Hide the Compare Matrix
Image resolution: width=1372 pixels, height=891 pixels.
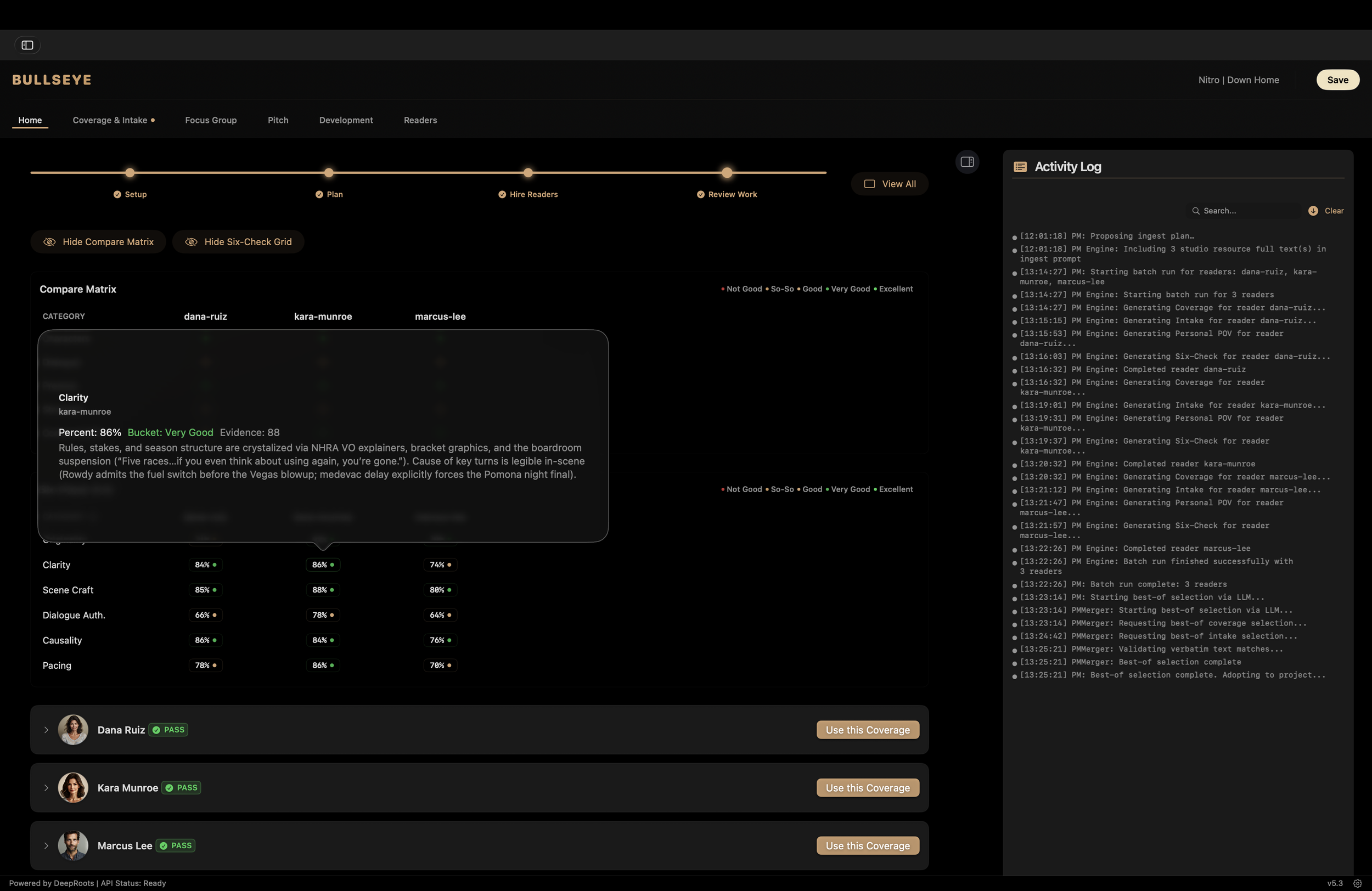pos(98,241)
